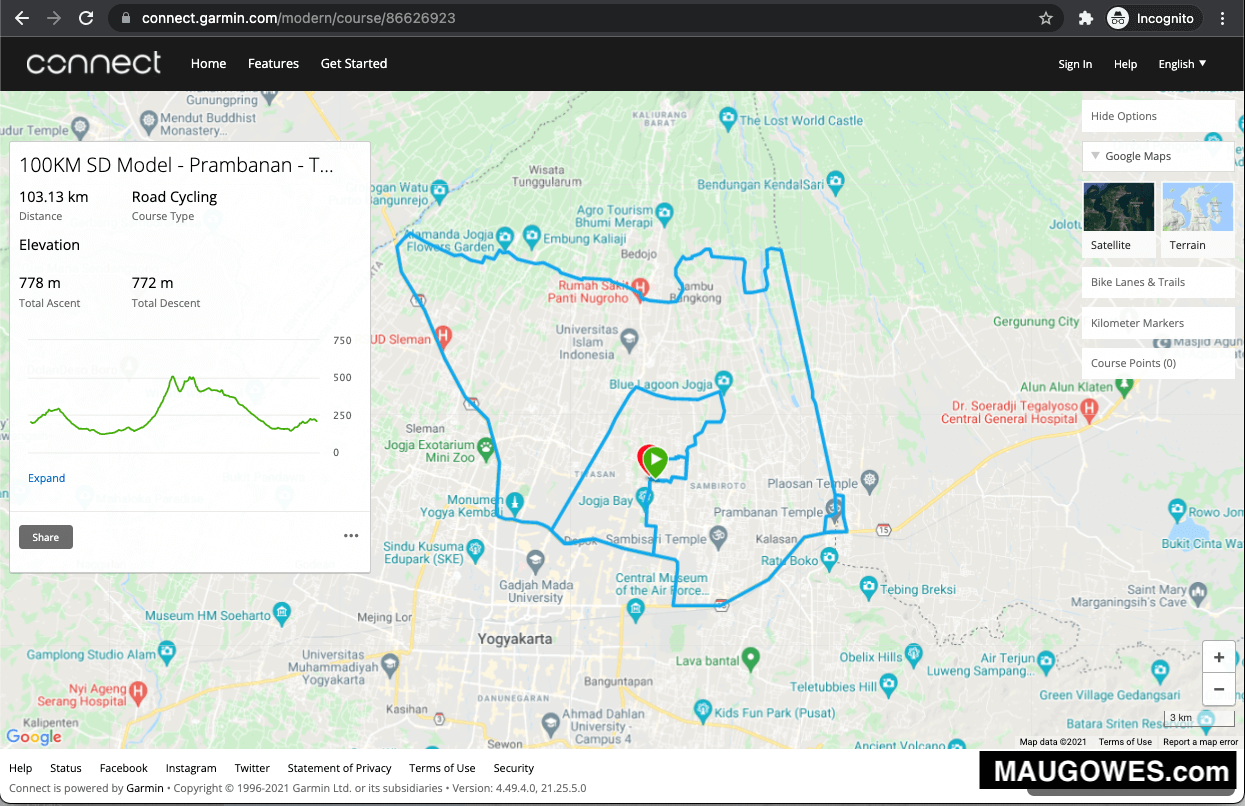Click the Incognito profile icon
The image size is (1245, 806).
coord(1118,18)
